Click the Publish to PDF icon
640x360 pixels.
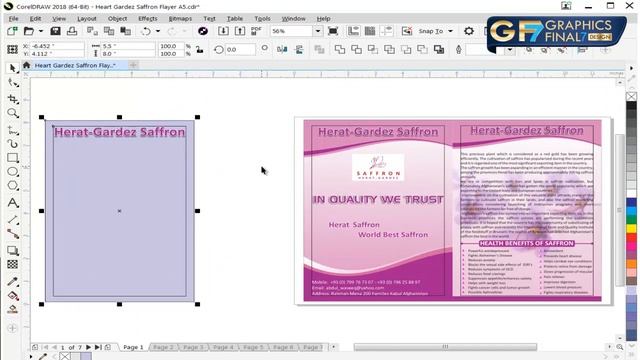[x=256, y=31]
